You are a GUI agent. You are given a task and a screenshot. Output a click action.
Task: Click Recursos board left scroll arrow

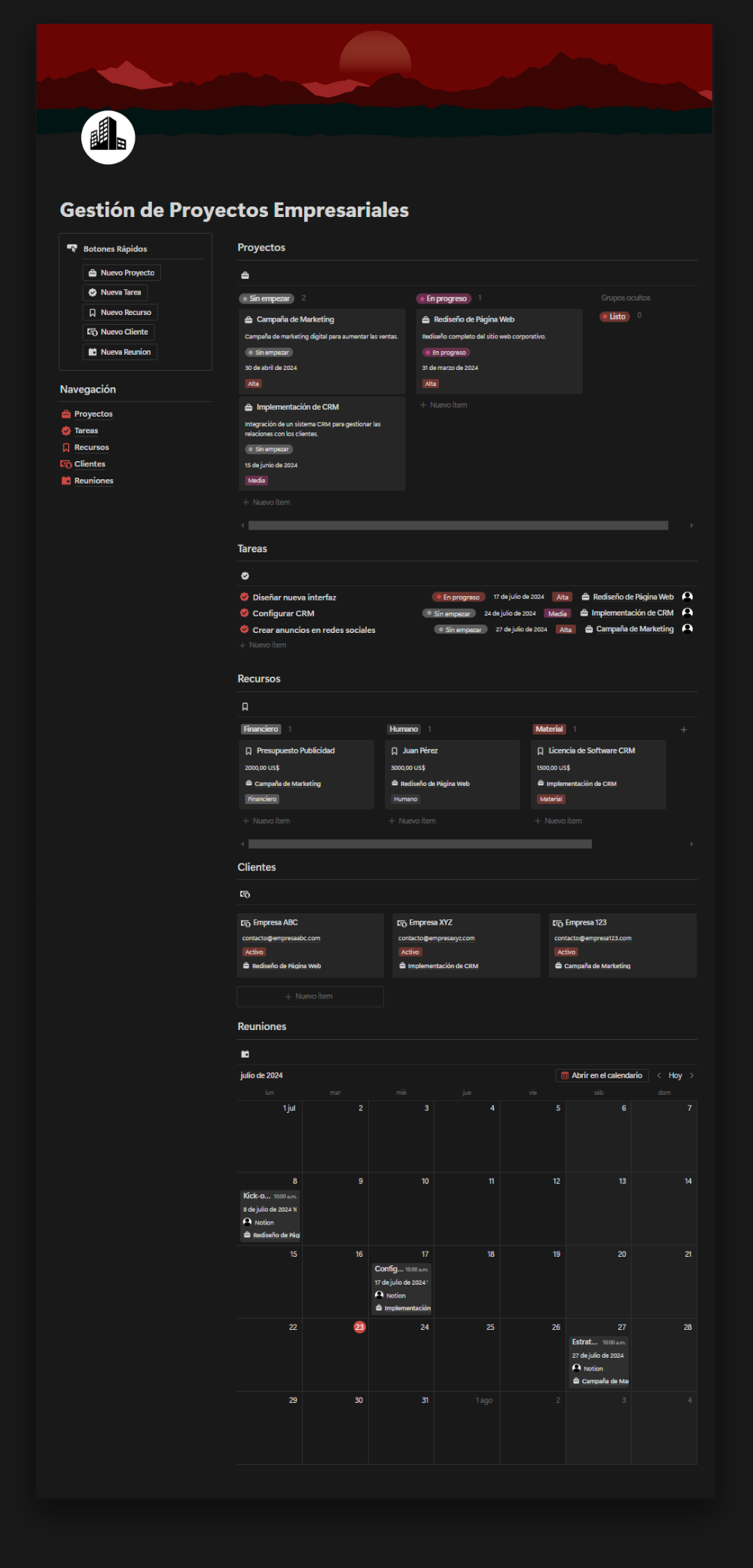point(242,844)
